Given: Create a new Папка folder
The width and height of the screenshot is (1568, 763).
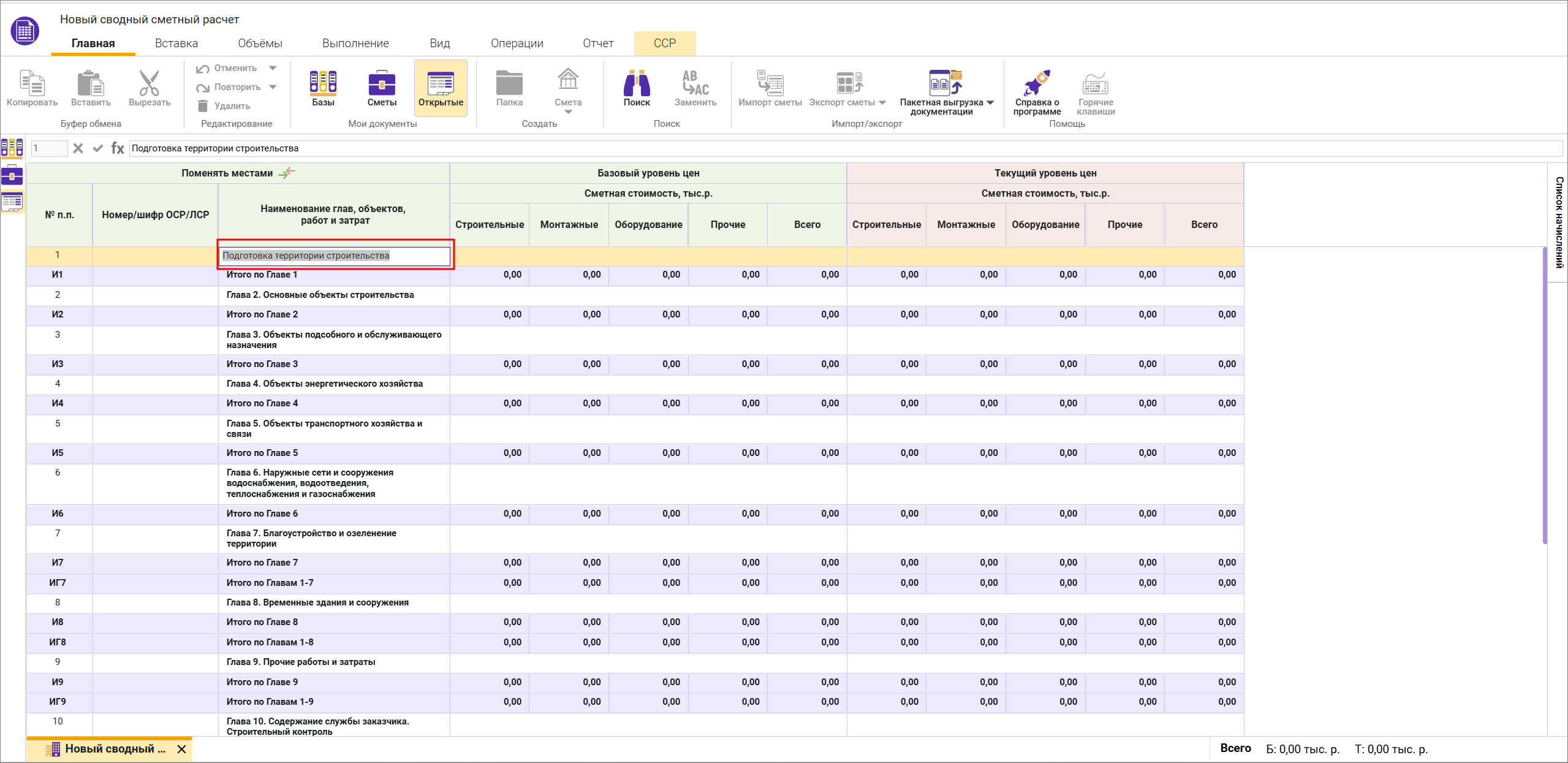Looking at the screenshot, I should coord(509,83).
